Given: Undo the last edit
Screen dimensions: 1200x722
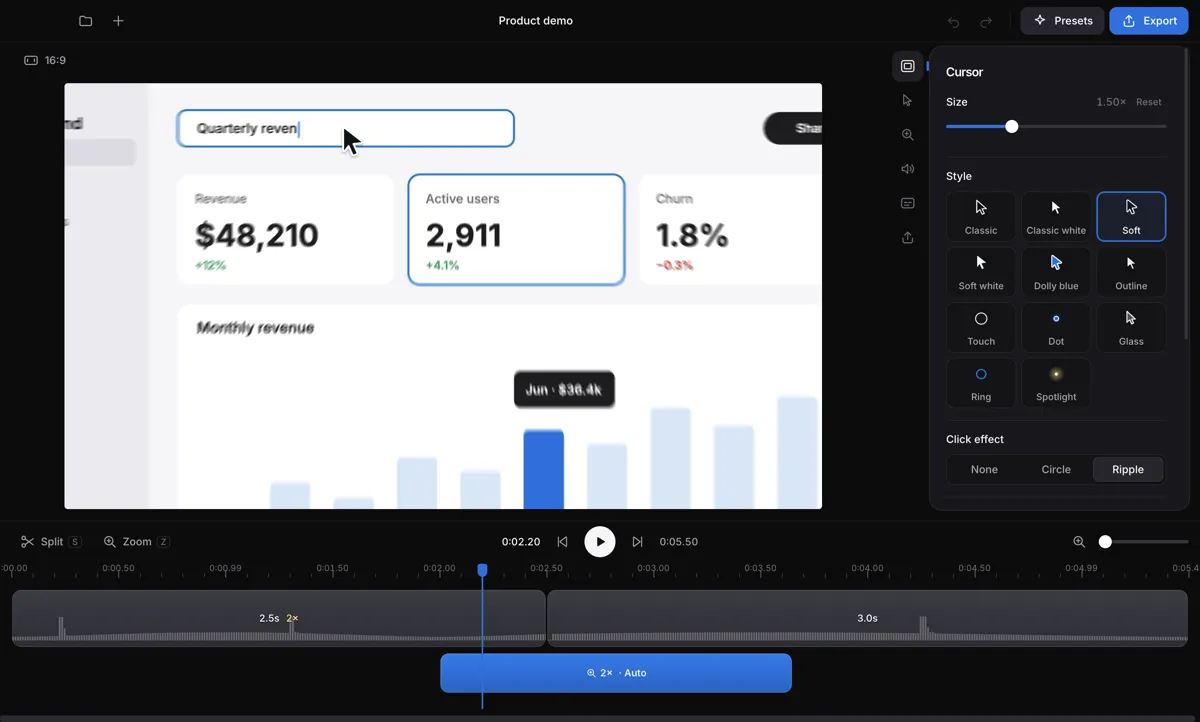Looking at the screenshot, I should point(954,21).
